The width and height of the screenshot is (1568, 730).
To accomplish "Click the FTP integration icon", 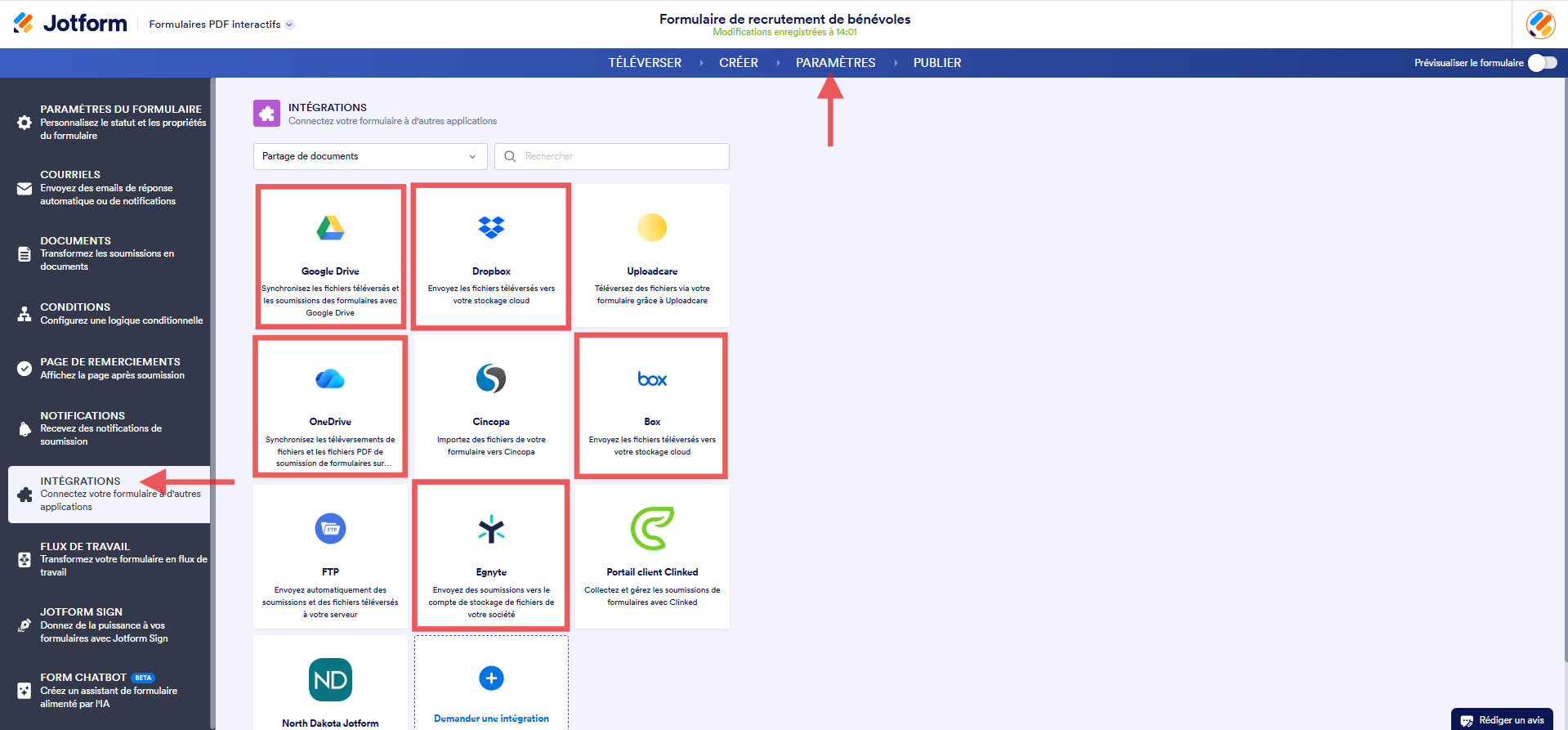I will click(330, 529).
